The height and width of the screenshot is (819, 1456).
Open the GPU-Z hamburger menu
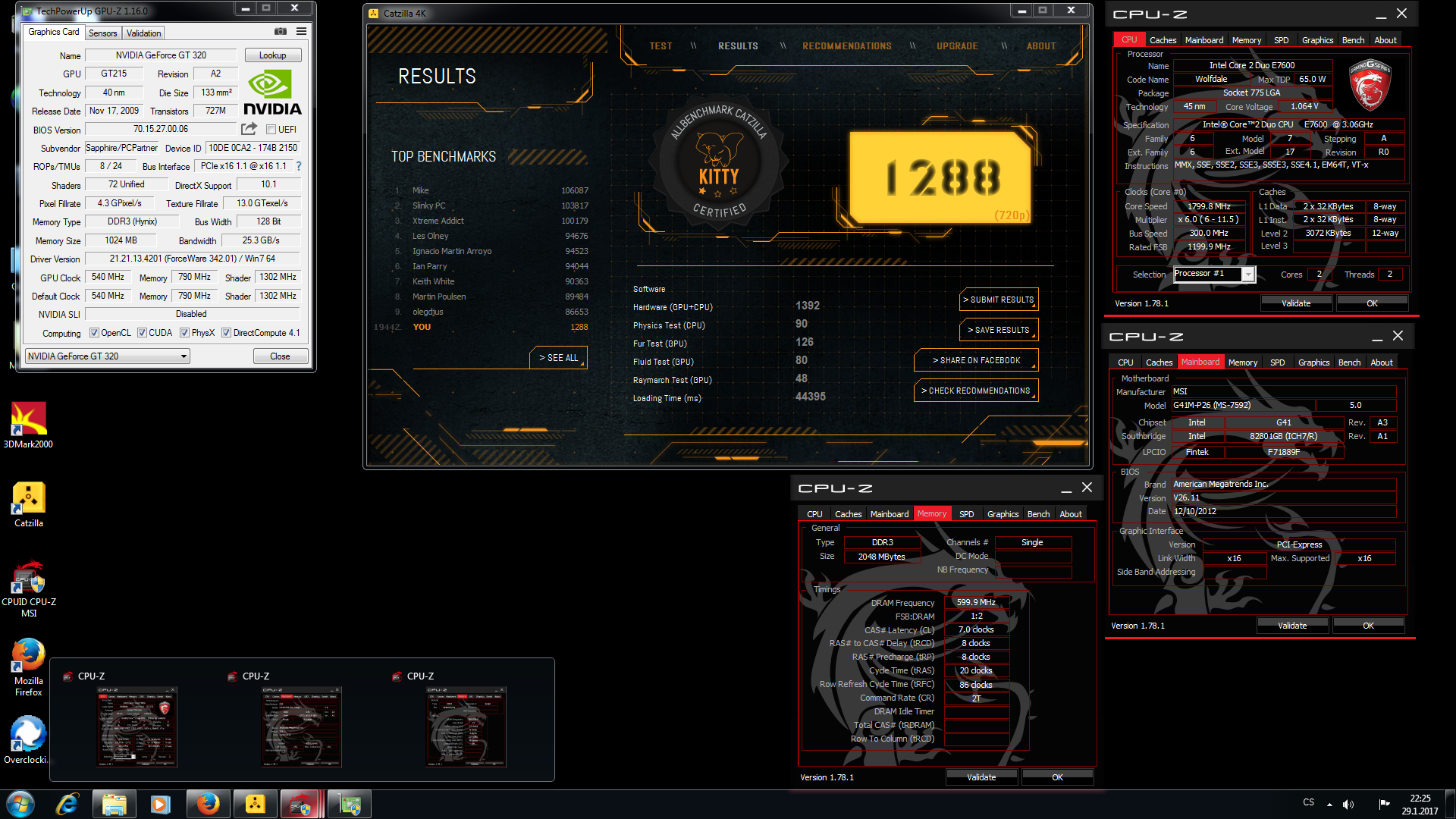tap(301, 32)
